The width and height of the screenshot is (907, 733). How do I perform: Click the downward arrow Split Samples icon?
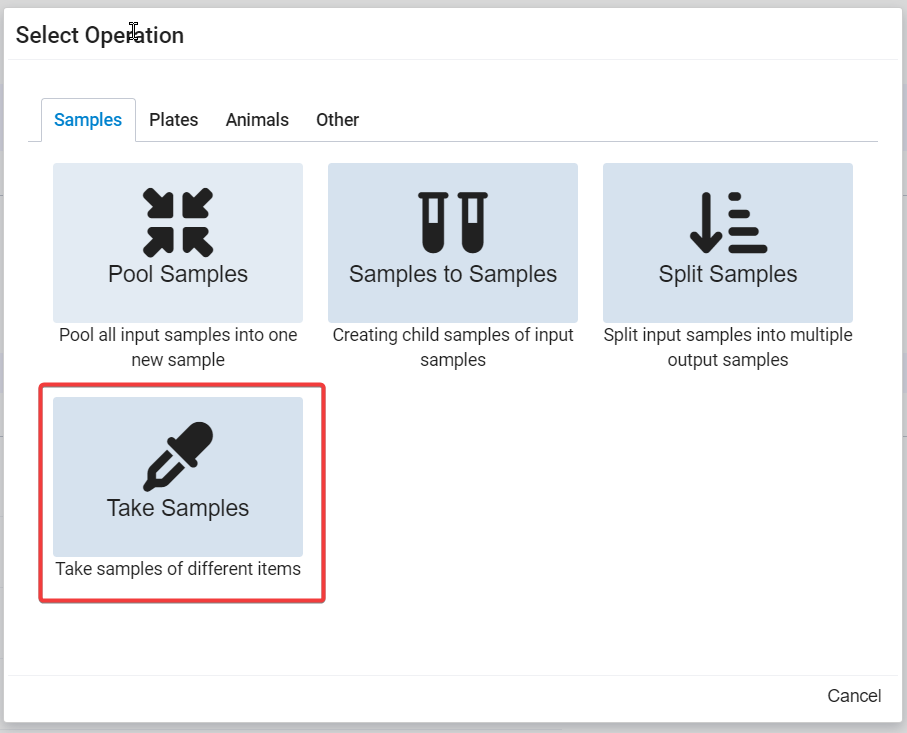[728, 222]
